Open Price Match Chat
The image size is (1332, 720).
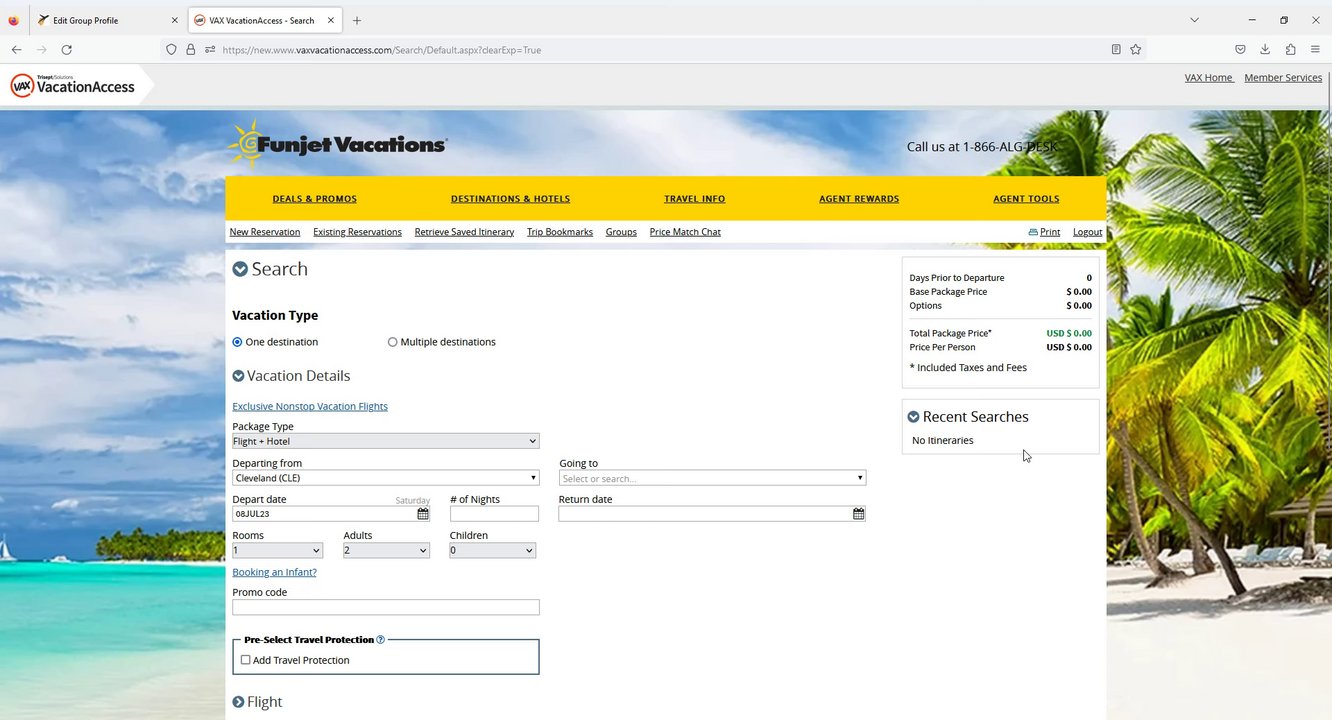[x=685, y=232]
